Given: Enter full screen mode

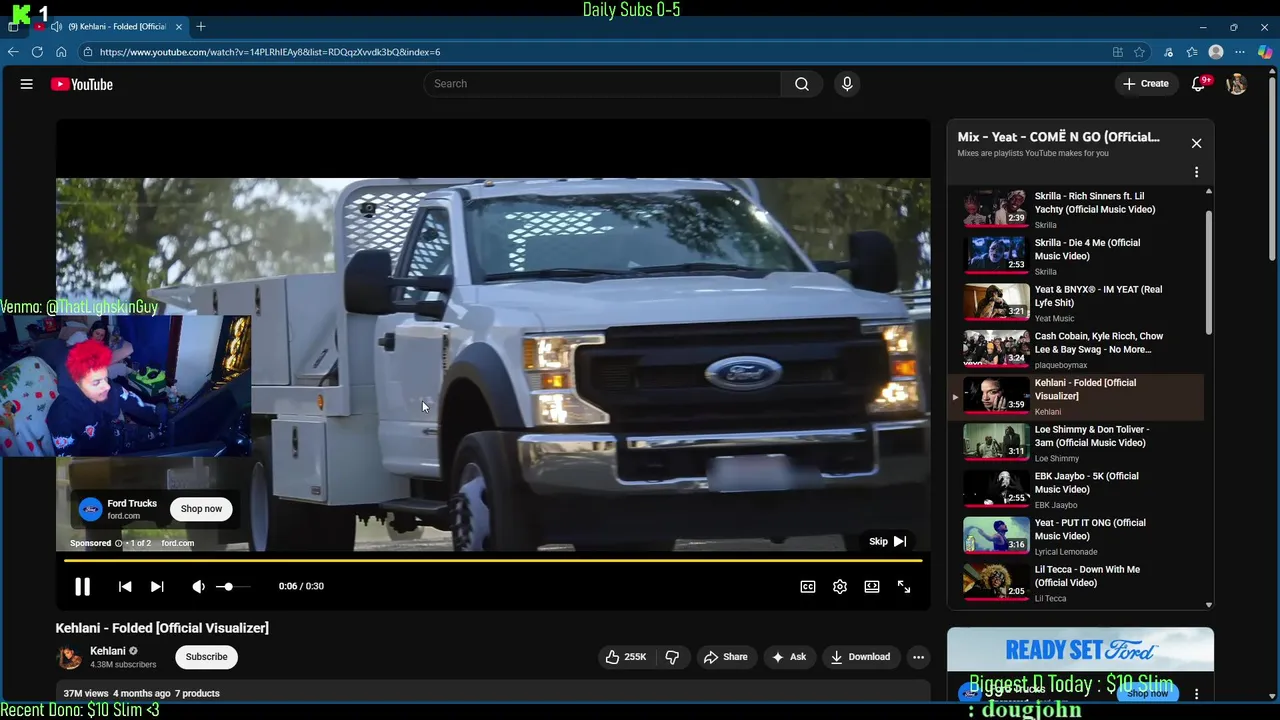Looking at the screenshot, I should tap(904, 587).
